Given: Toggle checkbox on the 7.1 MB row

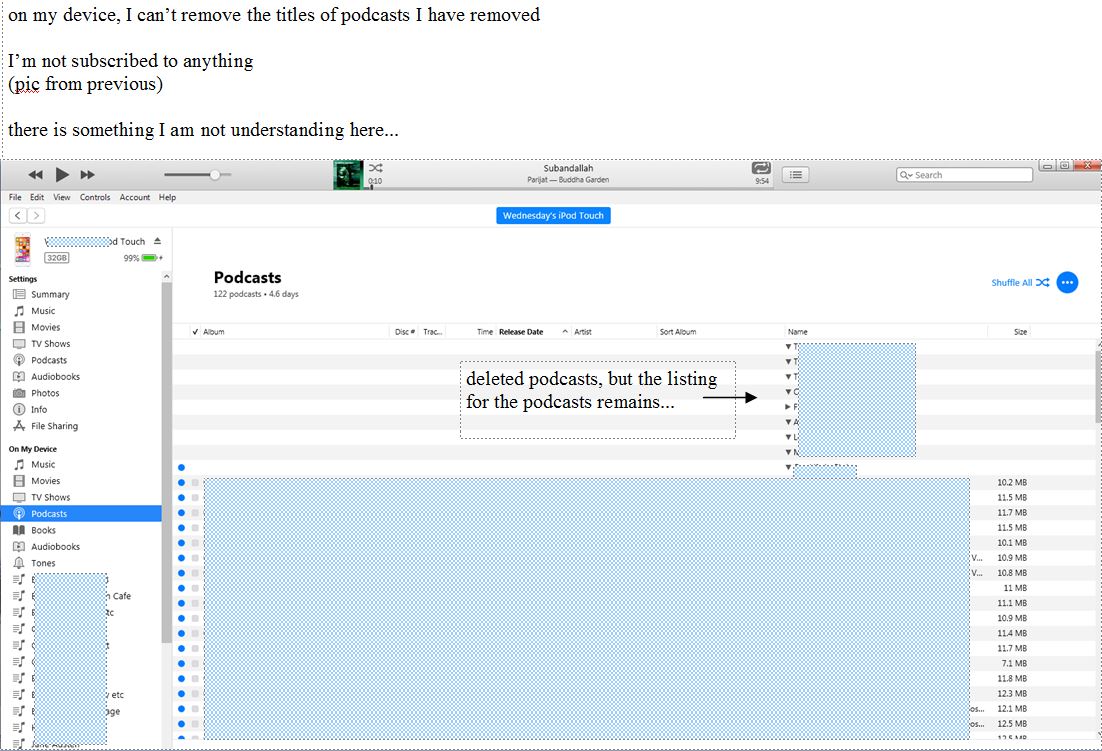Looking at the screenshot, I should pyautogui.click(x=195, y=664).
